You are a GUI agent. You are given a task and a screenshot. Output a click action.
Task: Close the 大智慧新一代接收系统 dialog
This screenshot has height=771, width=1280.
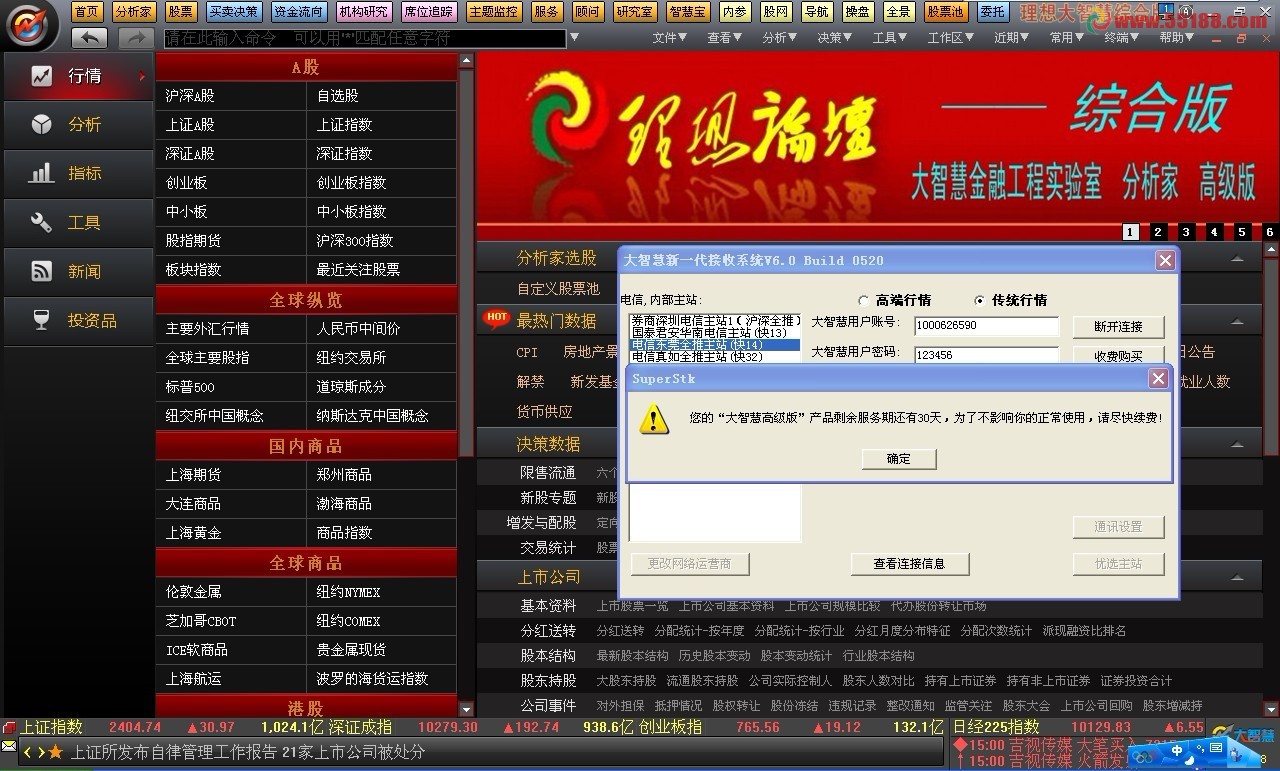click(1165, 260)
